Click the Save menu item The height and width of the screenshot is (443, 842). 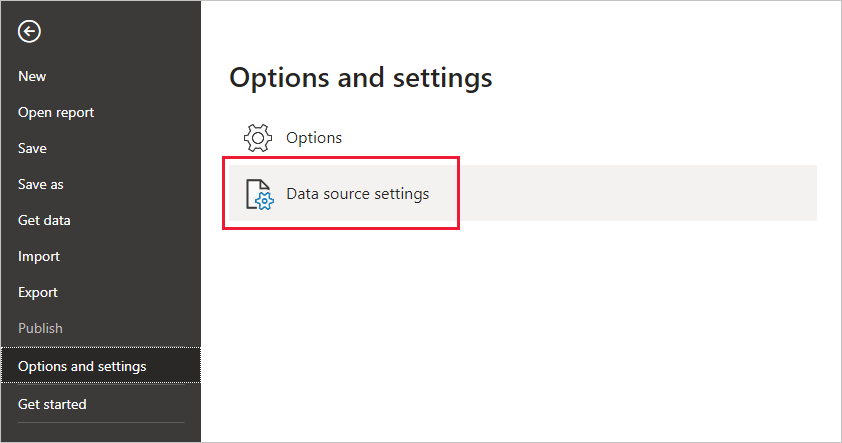coord(32,148)
